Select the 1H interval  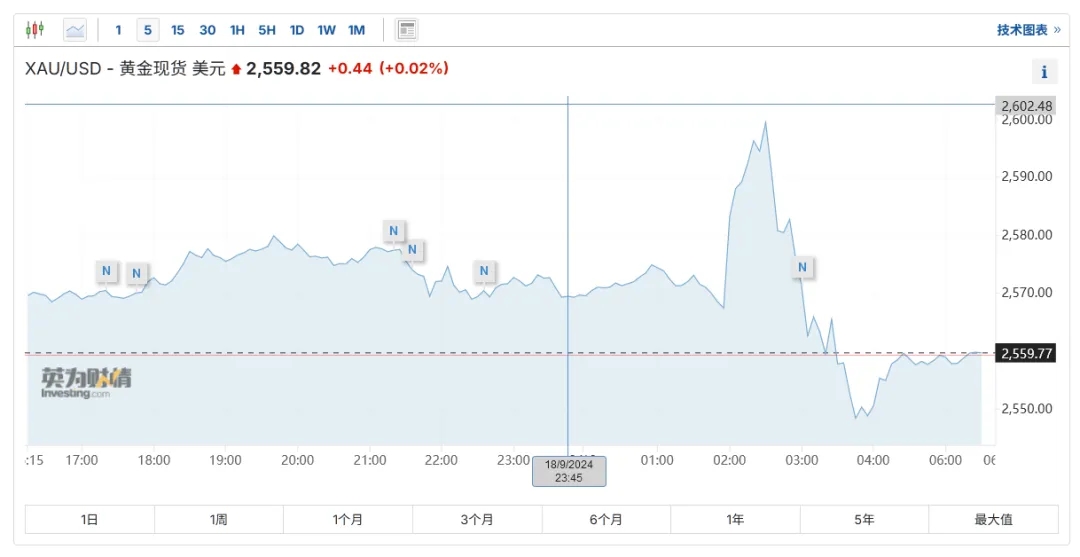pos(237,30)
